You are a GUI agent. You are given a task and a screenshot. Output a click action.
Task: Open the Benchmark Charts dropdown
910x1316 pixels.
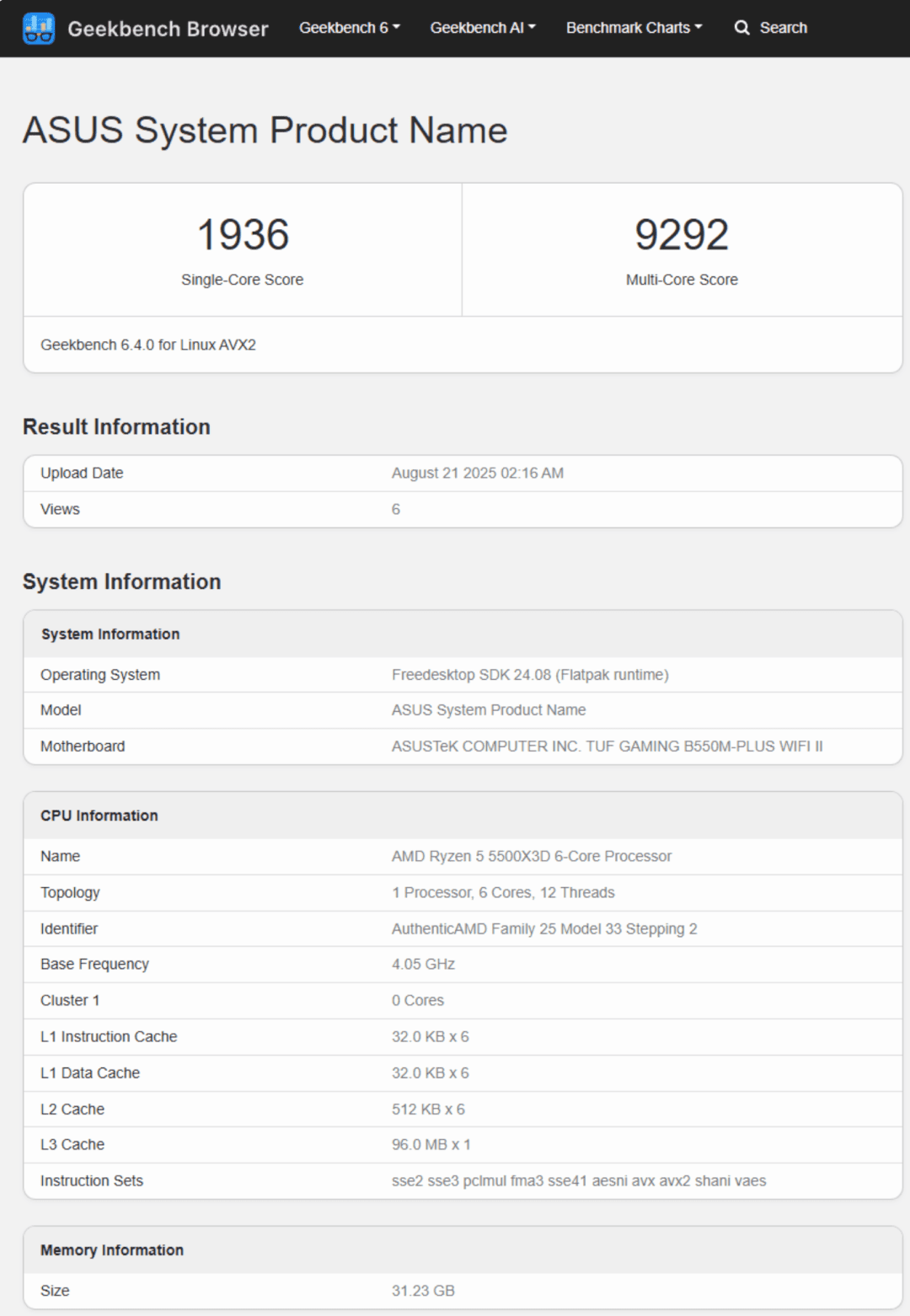point(634,28)
